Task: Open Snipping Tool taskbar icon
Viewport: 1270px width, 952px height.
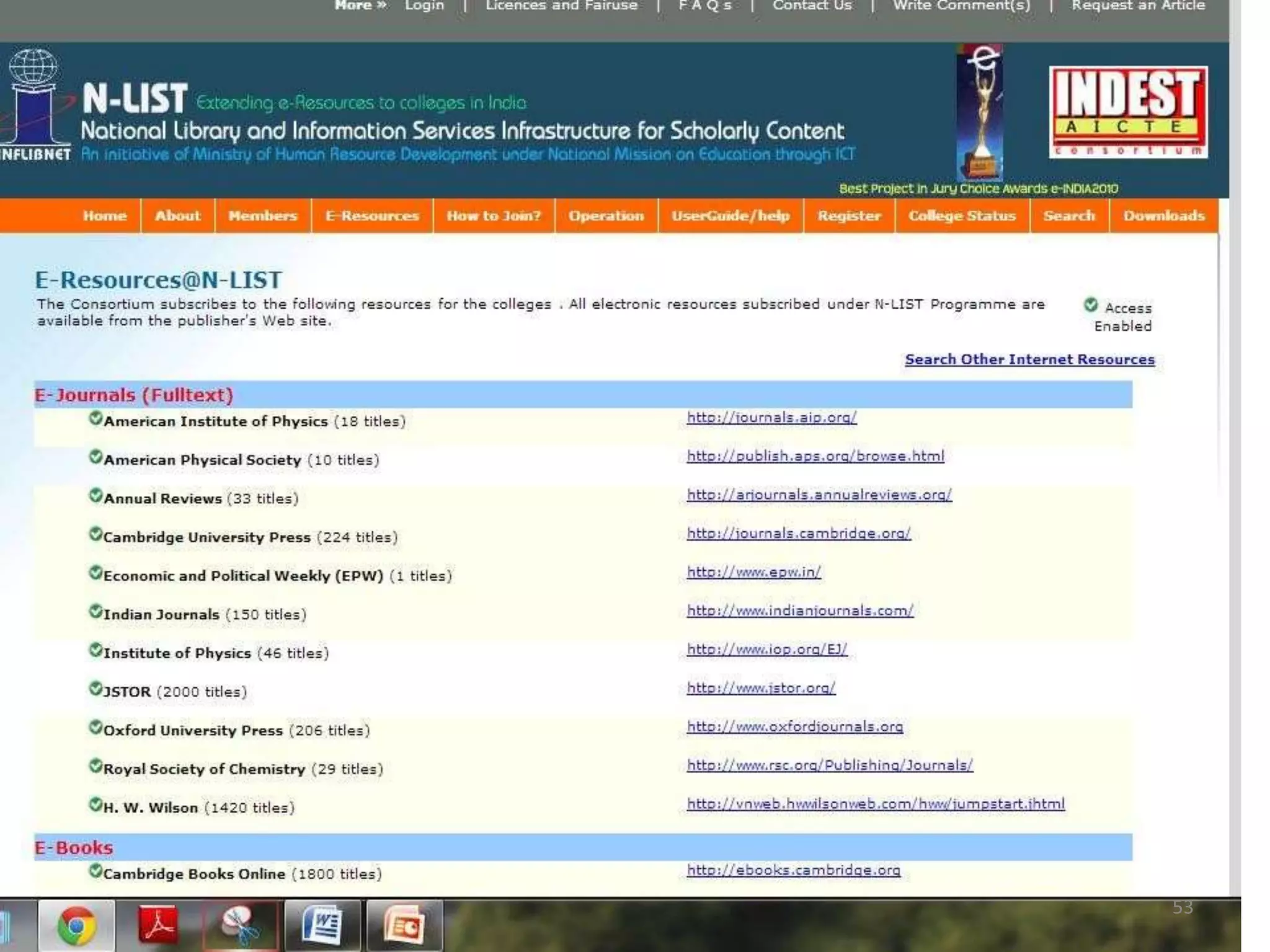Action: tap(240, 926)
